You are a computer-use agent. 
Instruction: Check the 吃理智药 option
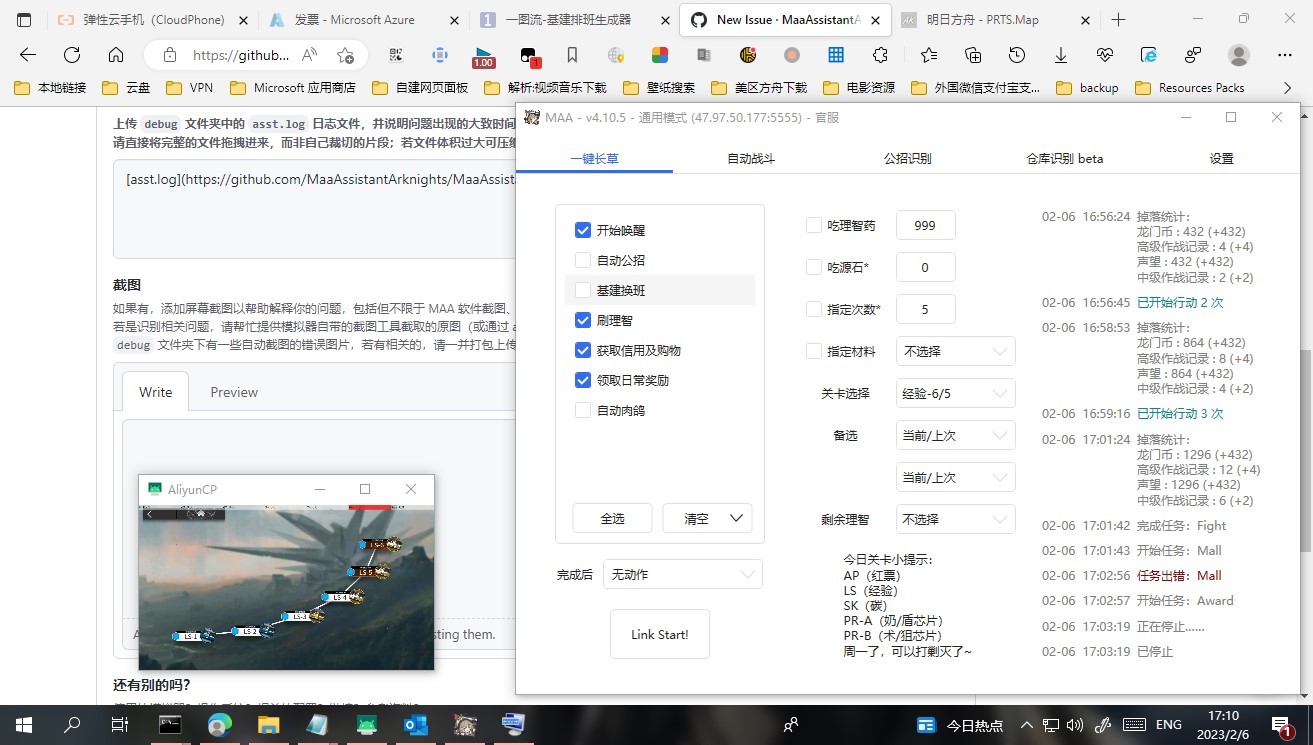tap(813, 225)
